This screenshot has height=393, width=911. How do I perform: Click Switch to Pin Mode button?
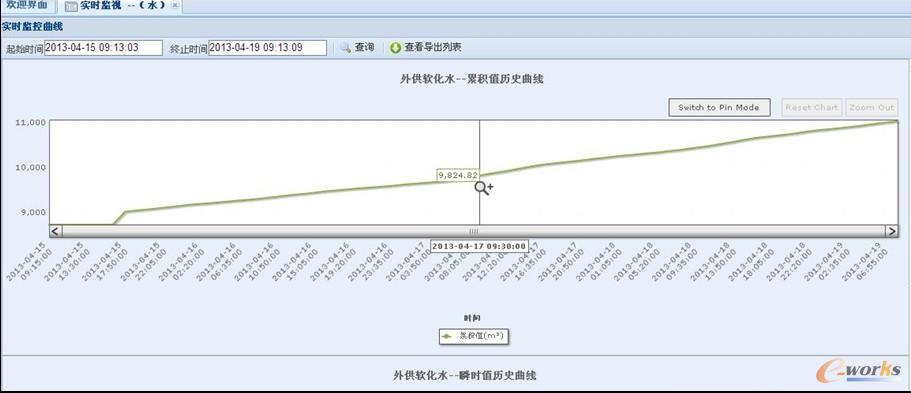719,108
